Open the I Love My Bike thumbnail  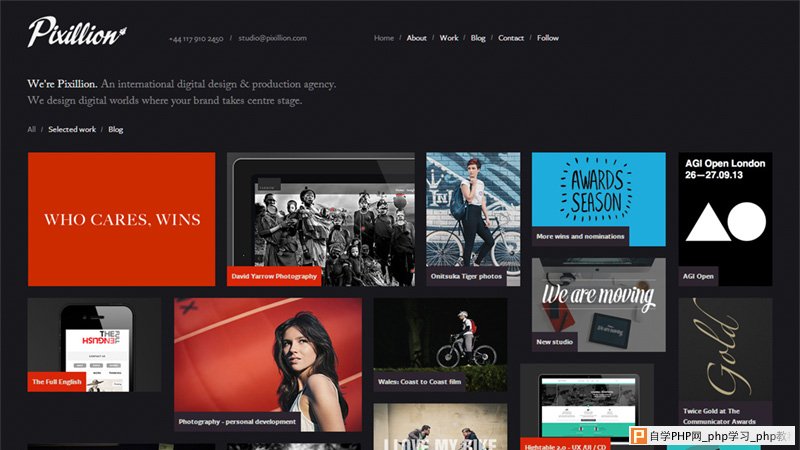point(440,427)
